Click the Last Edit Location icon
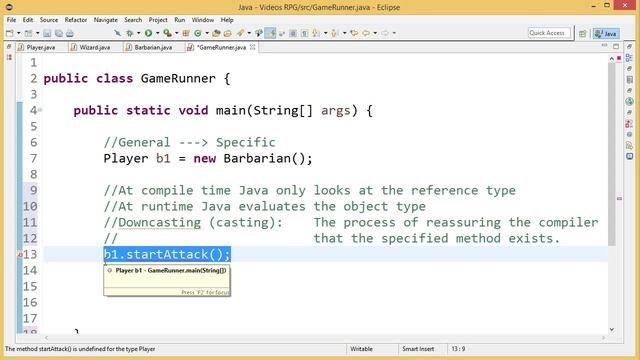Screen dimensions: 640x360 (x=354, y=33)
